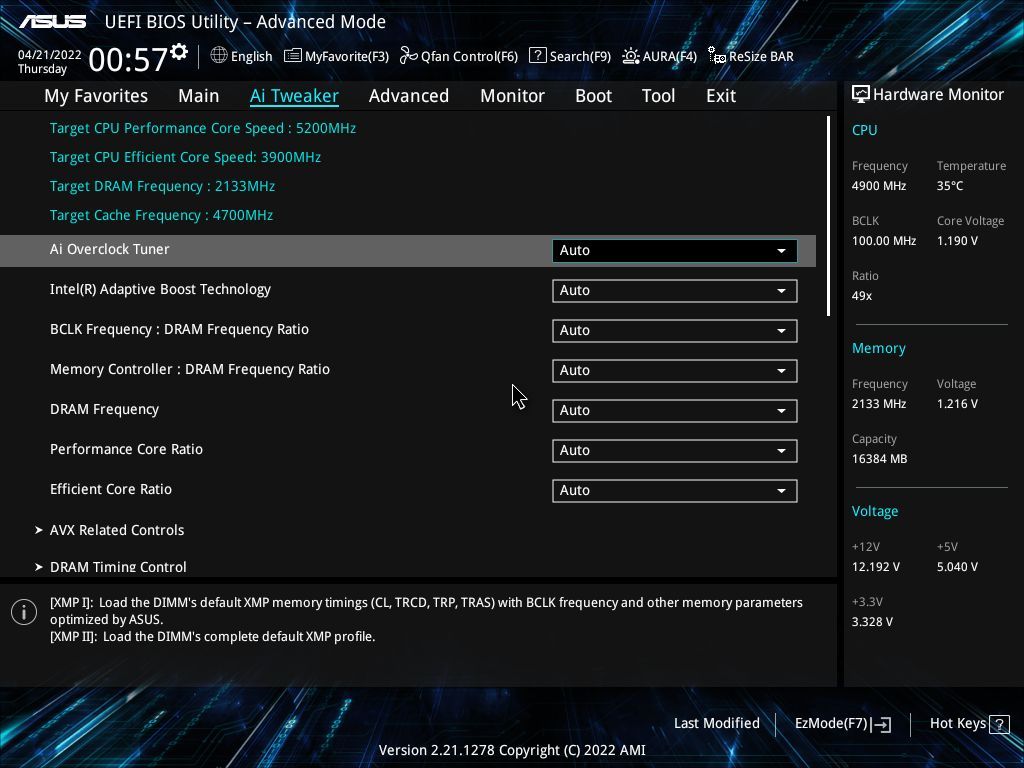The height and width of the screenshot is (768, 1024).
Task: Select the Ai Overclock Tuner row label
Action: [110, 249]
